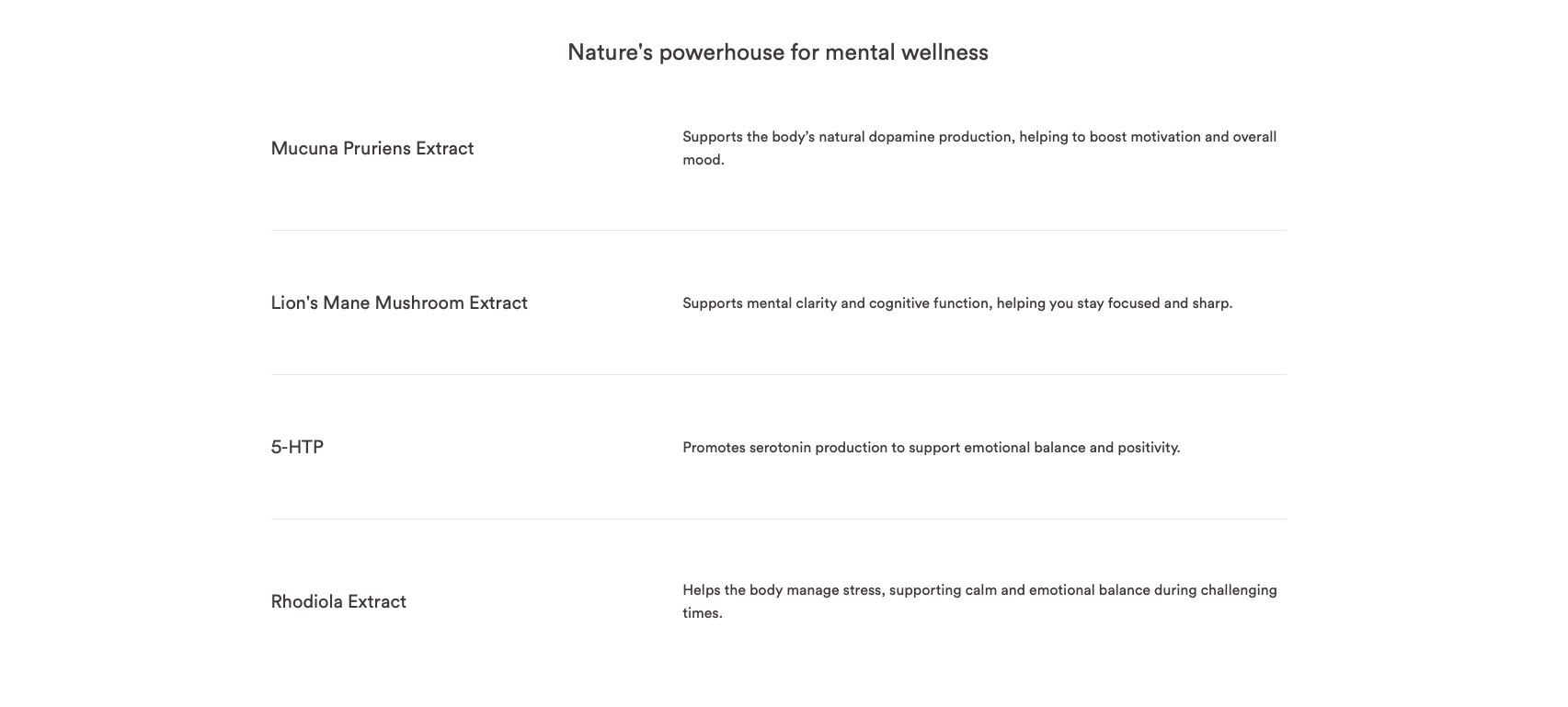
Task: Select the Mucuna Pruriens Extract ingredient name
Action: pos(372,148)
